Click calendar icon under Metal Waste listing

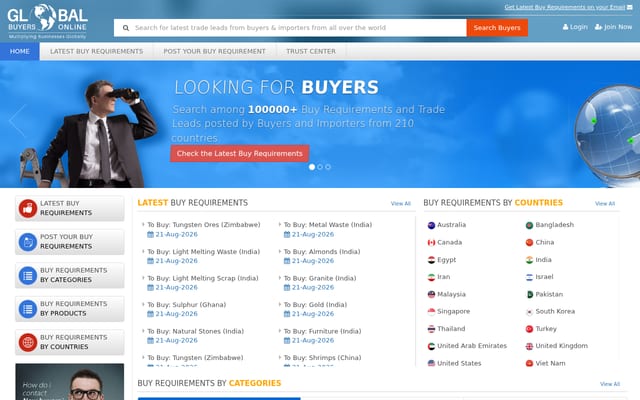[x=287, y=234]
